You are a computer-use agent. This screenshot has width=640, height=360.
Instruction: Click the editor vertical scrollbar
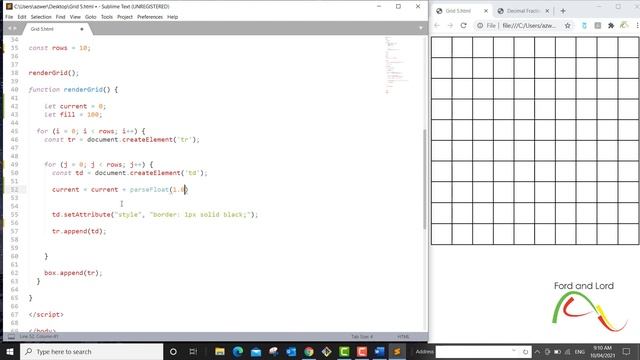425,179
